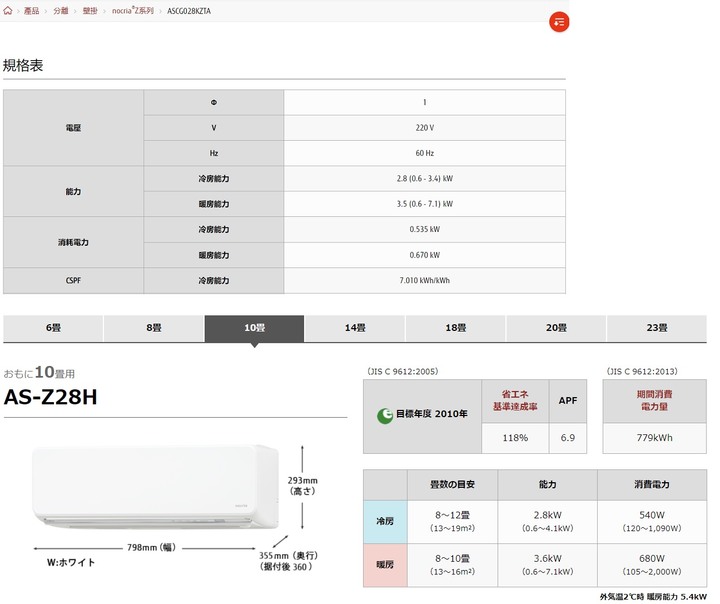Click the 外気温2℃時 暖房能力 5.4kW note

653,597
